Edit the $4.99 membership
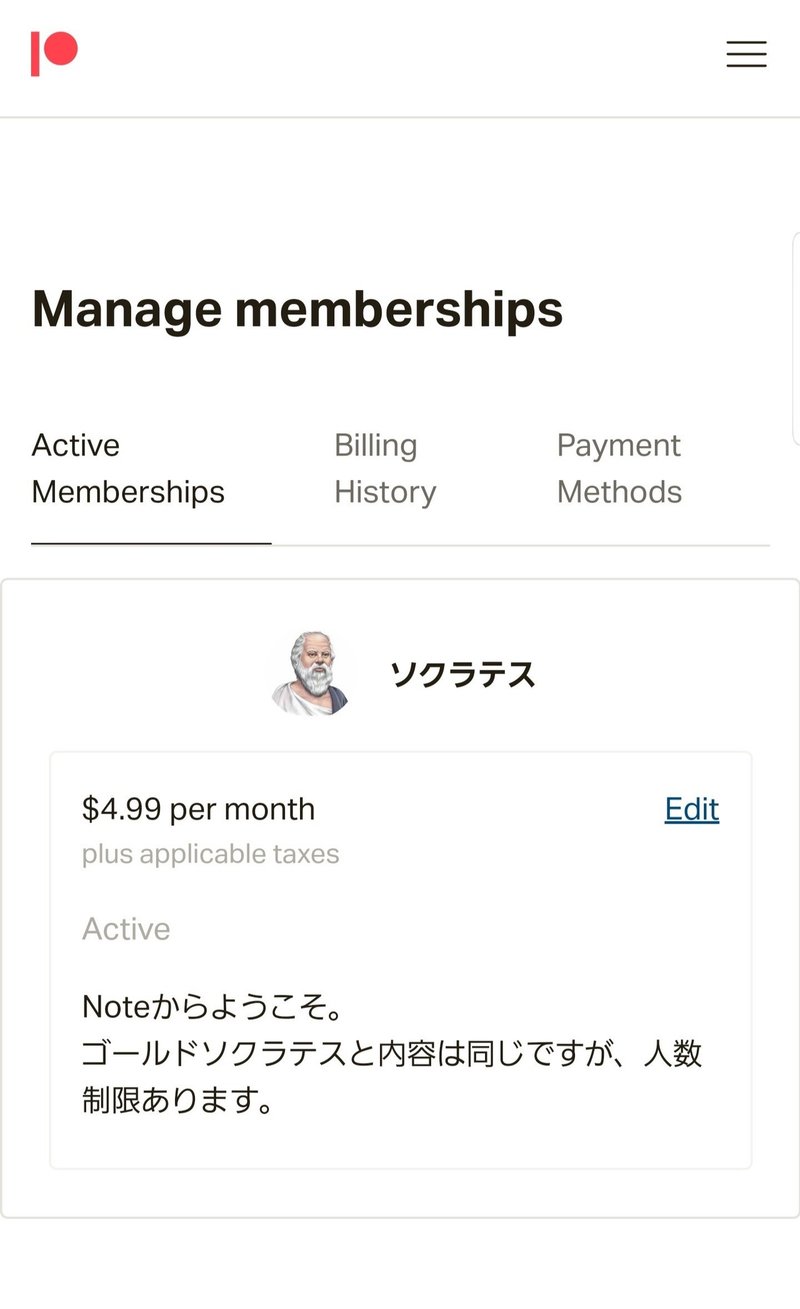Screen dimensions: 800x1309 coord(692,809)
